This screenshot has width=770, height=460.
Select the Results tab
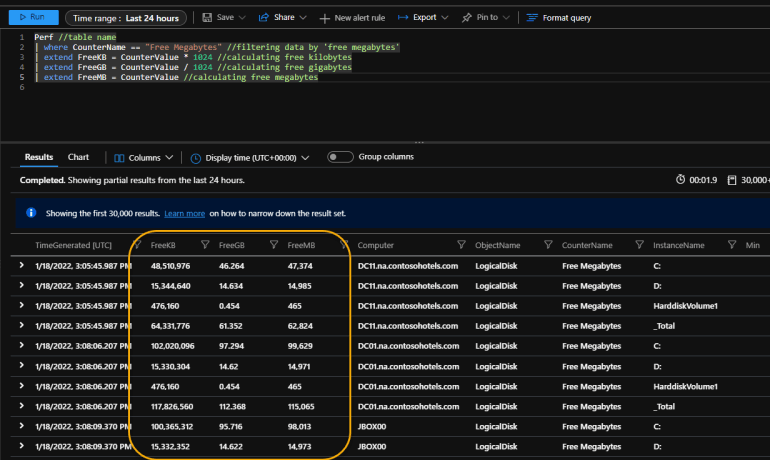pyautogui.click(x=39, y=157)
